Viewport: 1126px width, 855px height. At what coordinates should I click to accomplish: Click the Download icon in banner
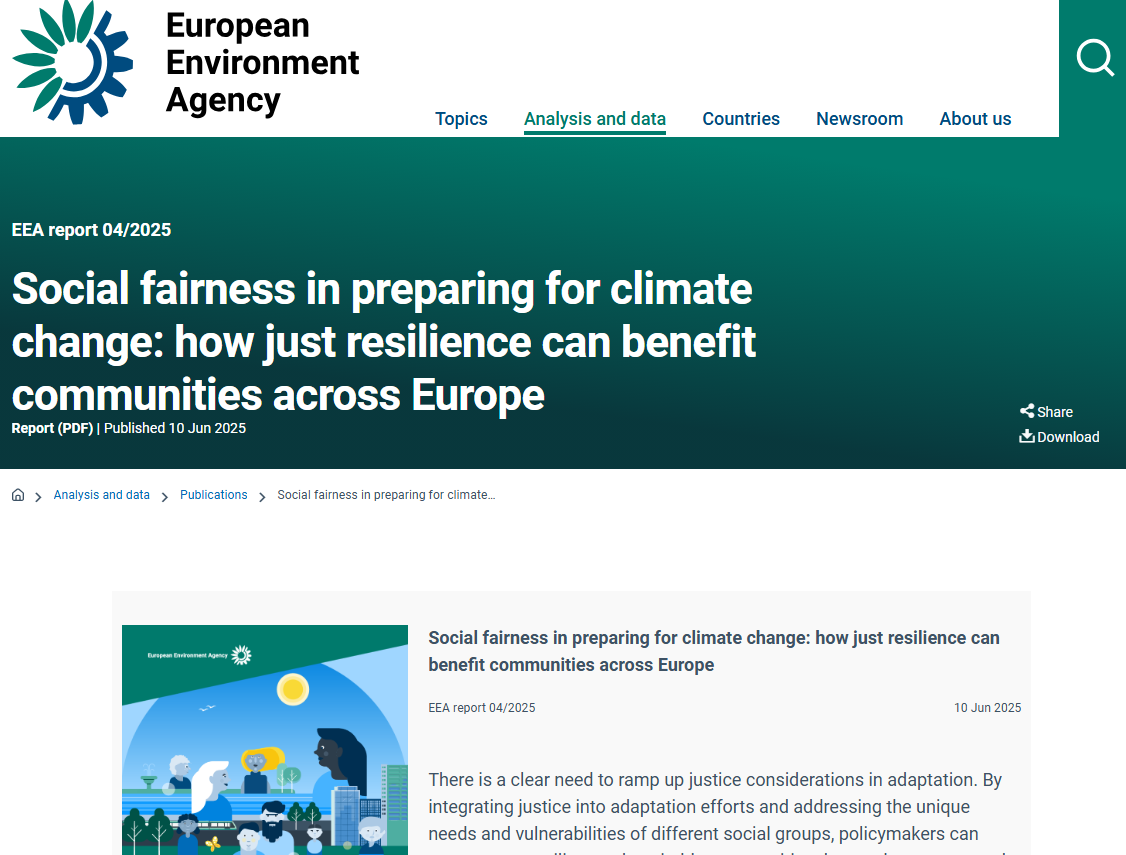[1027, 436]
